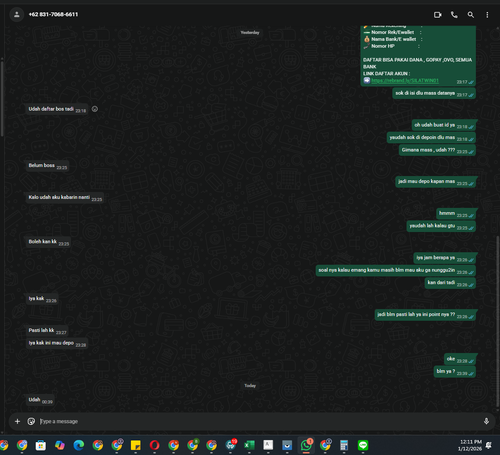Select message 'Iya kak ini mau depo'

(x=57, y=343)
